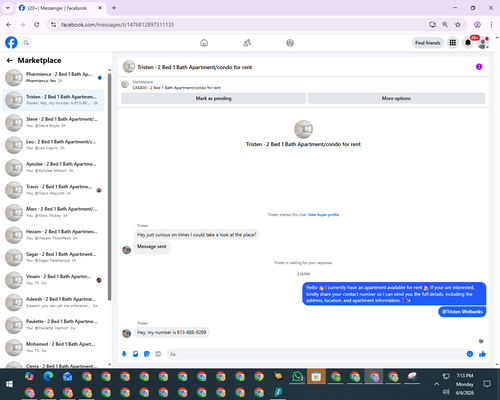Click the @Tristen Welbanks mention bubble

coord(462,312)
